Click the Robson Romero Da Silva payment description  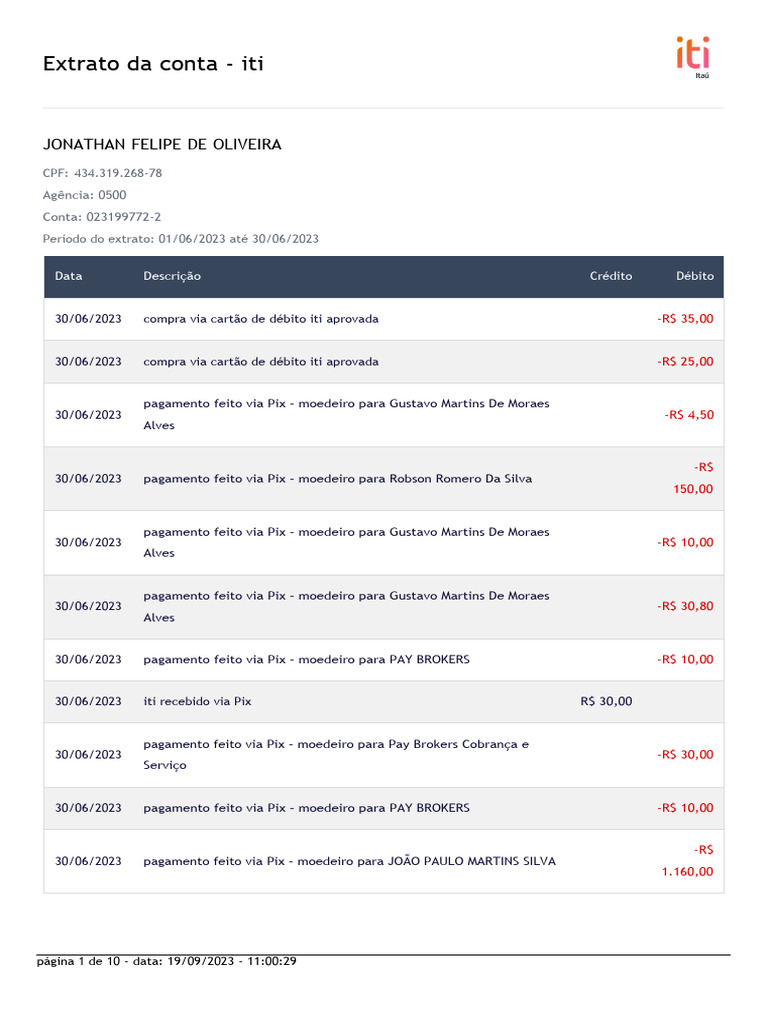tap(337, 479)
